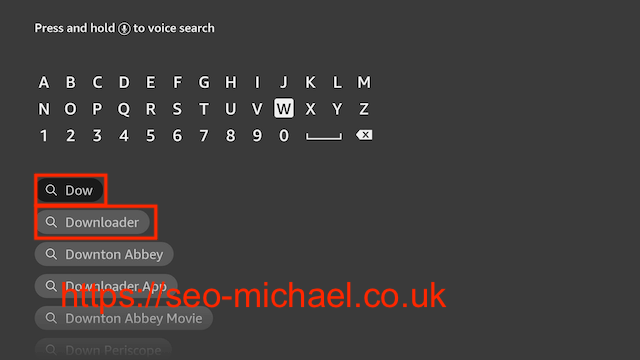
Task: Click the magnifier icon beside Downloader
Action: pos(51,222)
